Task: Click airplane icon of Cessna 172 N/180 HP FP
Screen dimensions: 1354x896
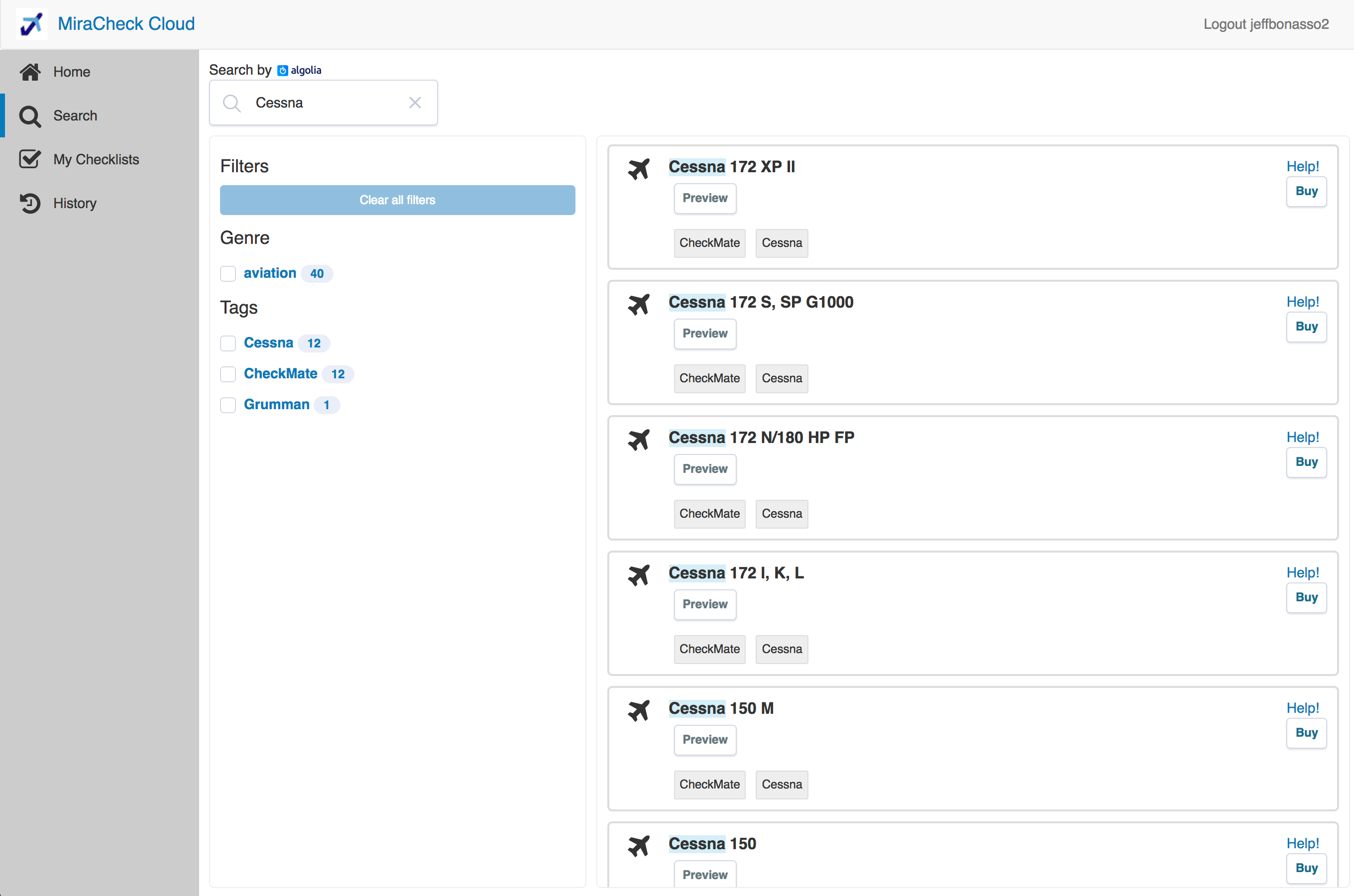Action: coord(639,440)
